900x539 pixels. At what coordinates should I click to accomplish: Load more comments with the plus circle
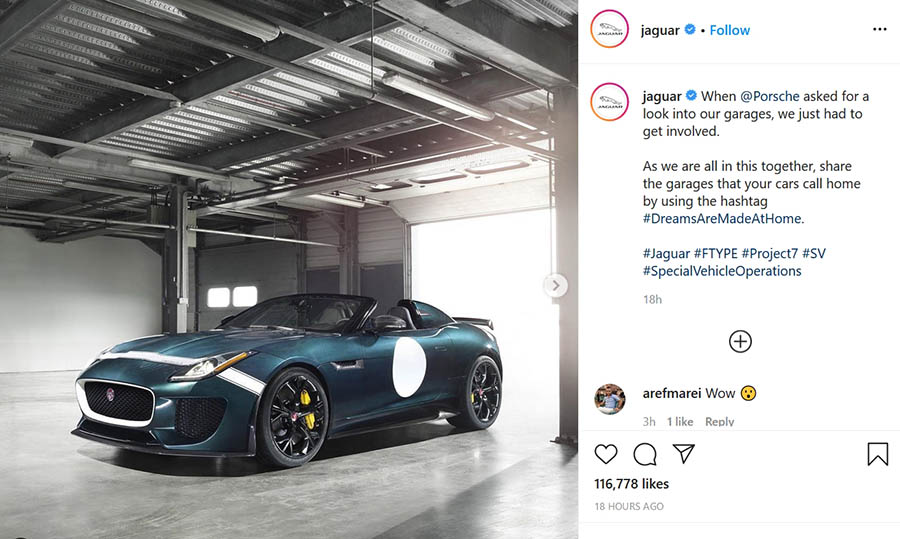(740, 342)
